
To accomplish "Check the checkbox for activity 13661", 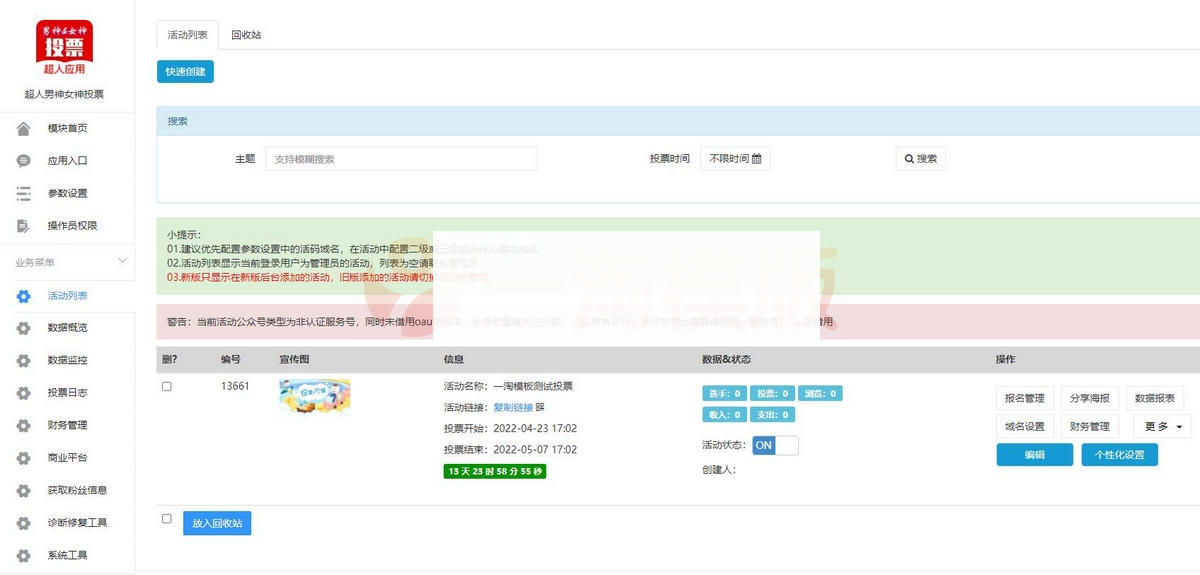I will [167, 386].
